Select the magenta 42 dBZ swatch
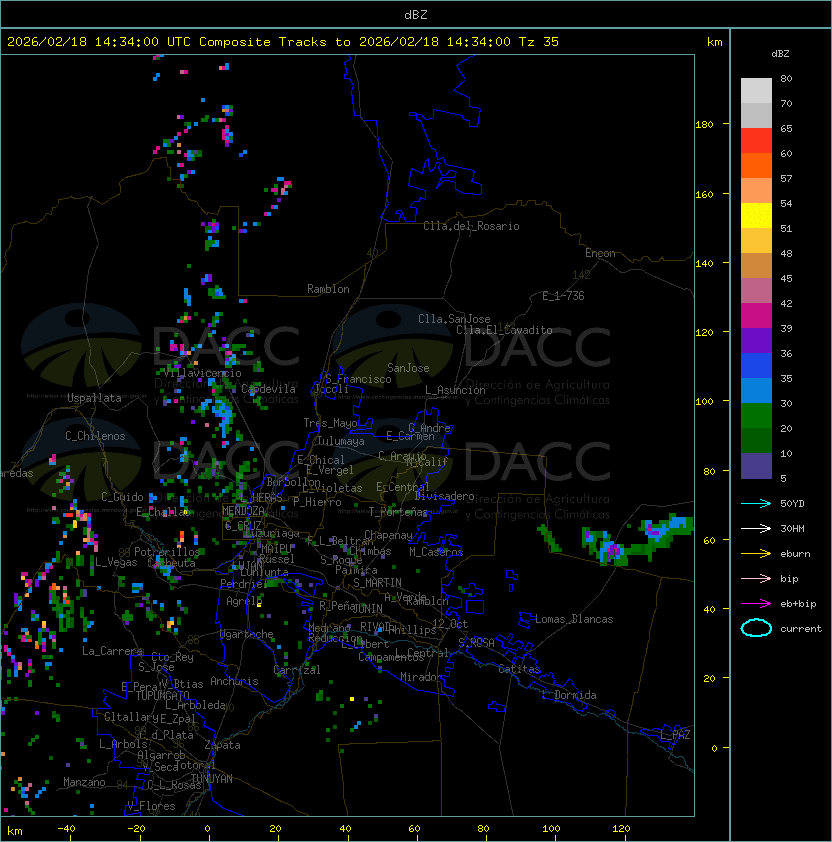 click(x=756, y=316)
